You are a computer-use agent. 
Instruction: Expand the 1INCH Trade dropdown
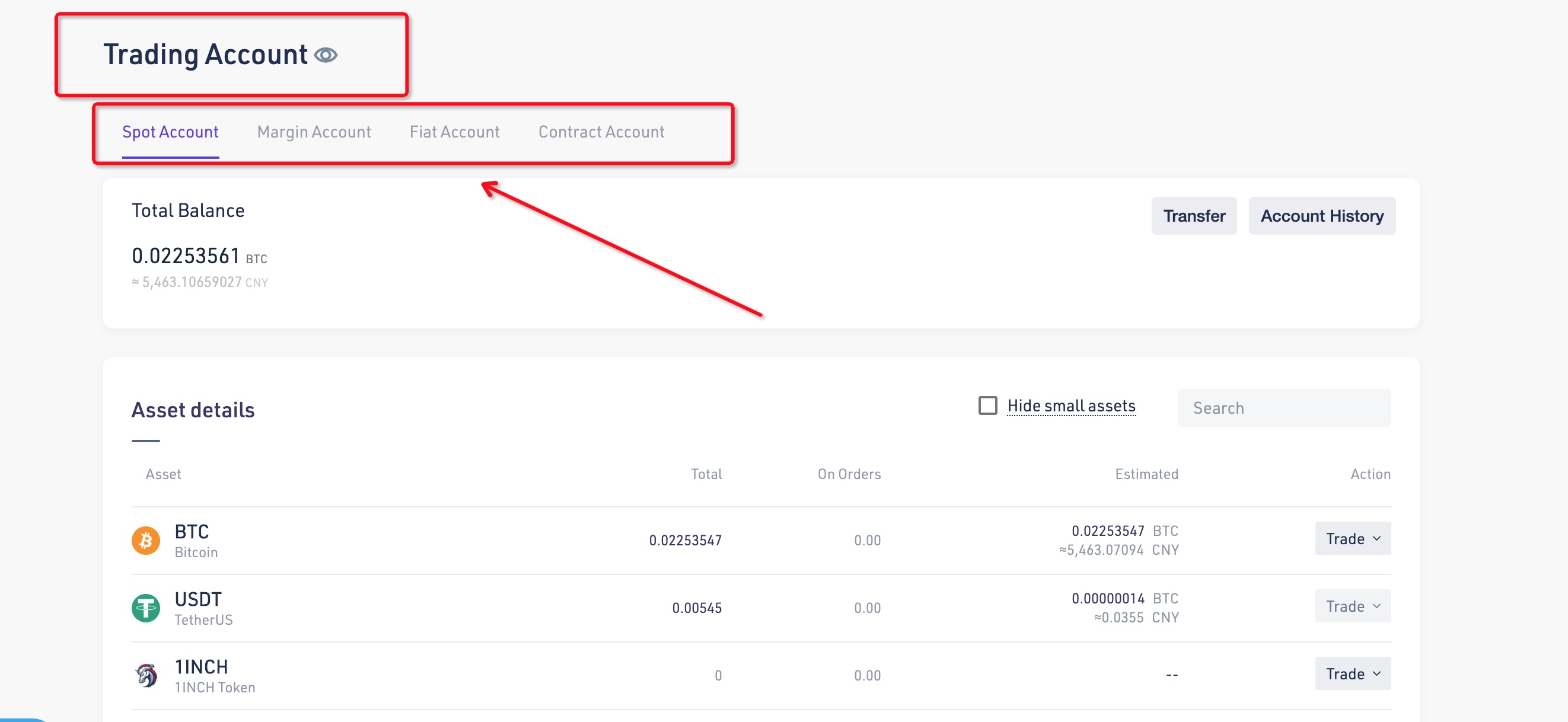pyautogui.click(x=1353, y=674)
